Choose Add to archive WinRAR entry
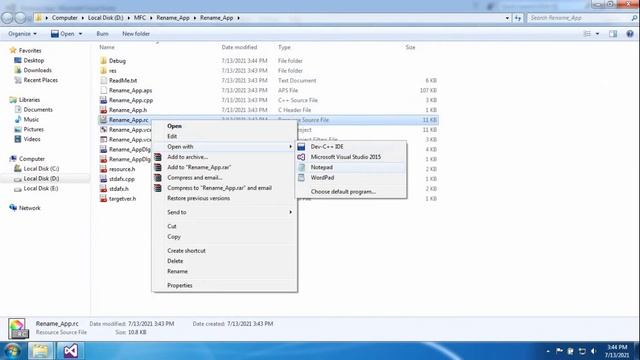640x360 pixels. (x=187, y=157)
